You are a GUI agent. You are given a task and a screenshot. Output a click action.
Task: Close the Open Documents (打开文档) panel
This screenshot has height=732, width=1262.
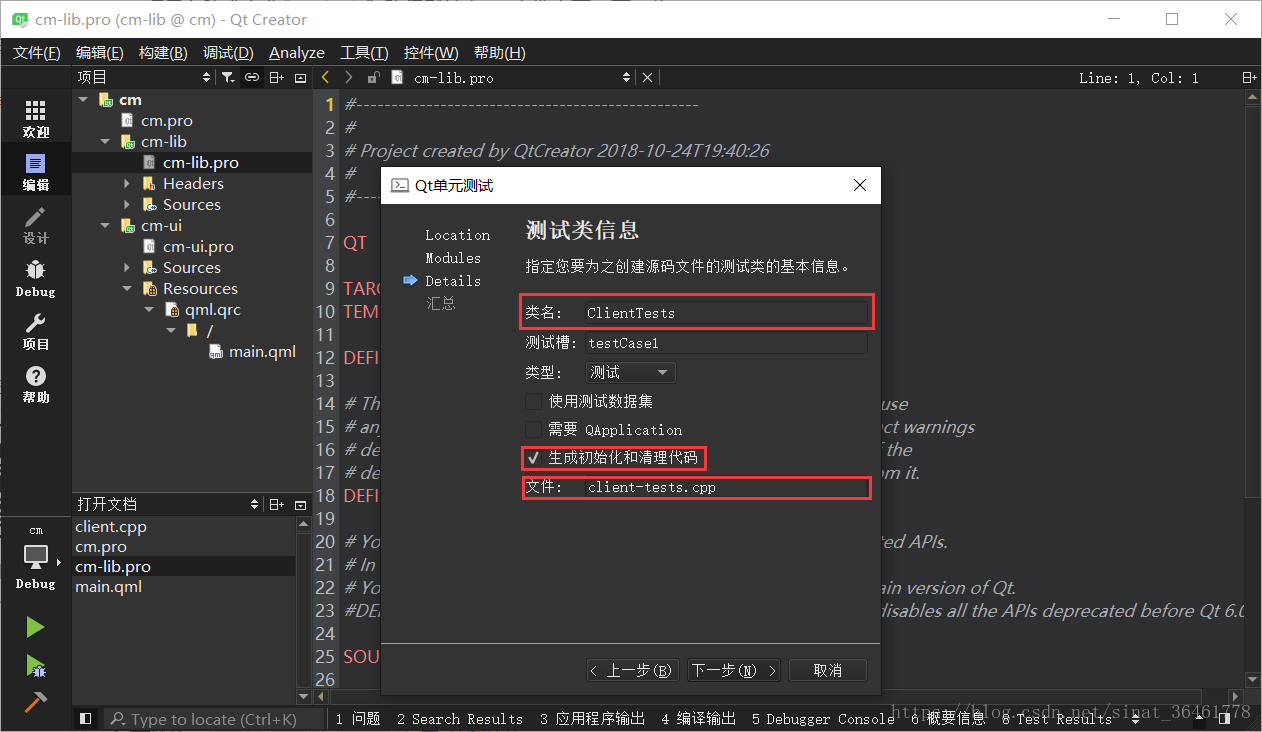pyautogui.click(x=300, y=504)
